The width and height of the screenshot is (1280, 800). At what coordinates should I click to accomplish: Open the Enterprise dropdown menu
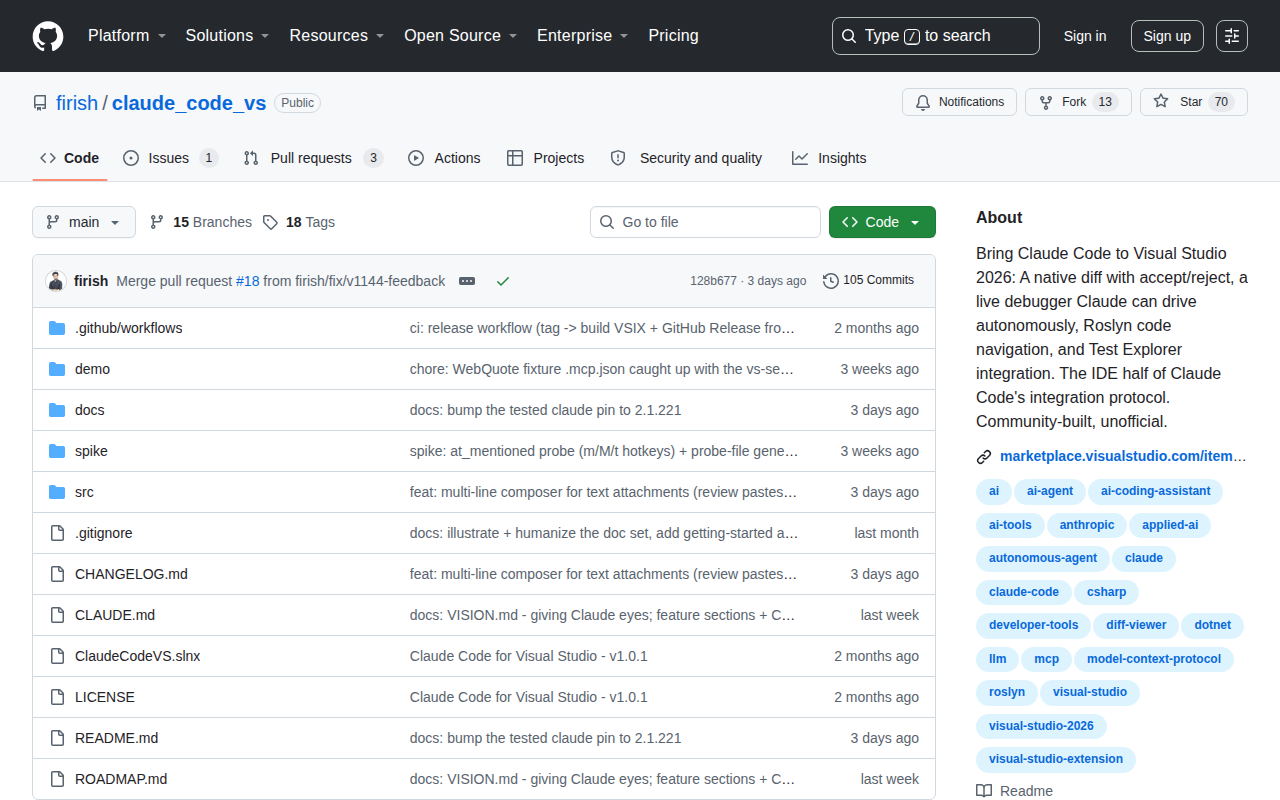[x=583, y=36]
